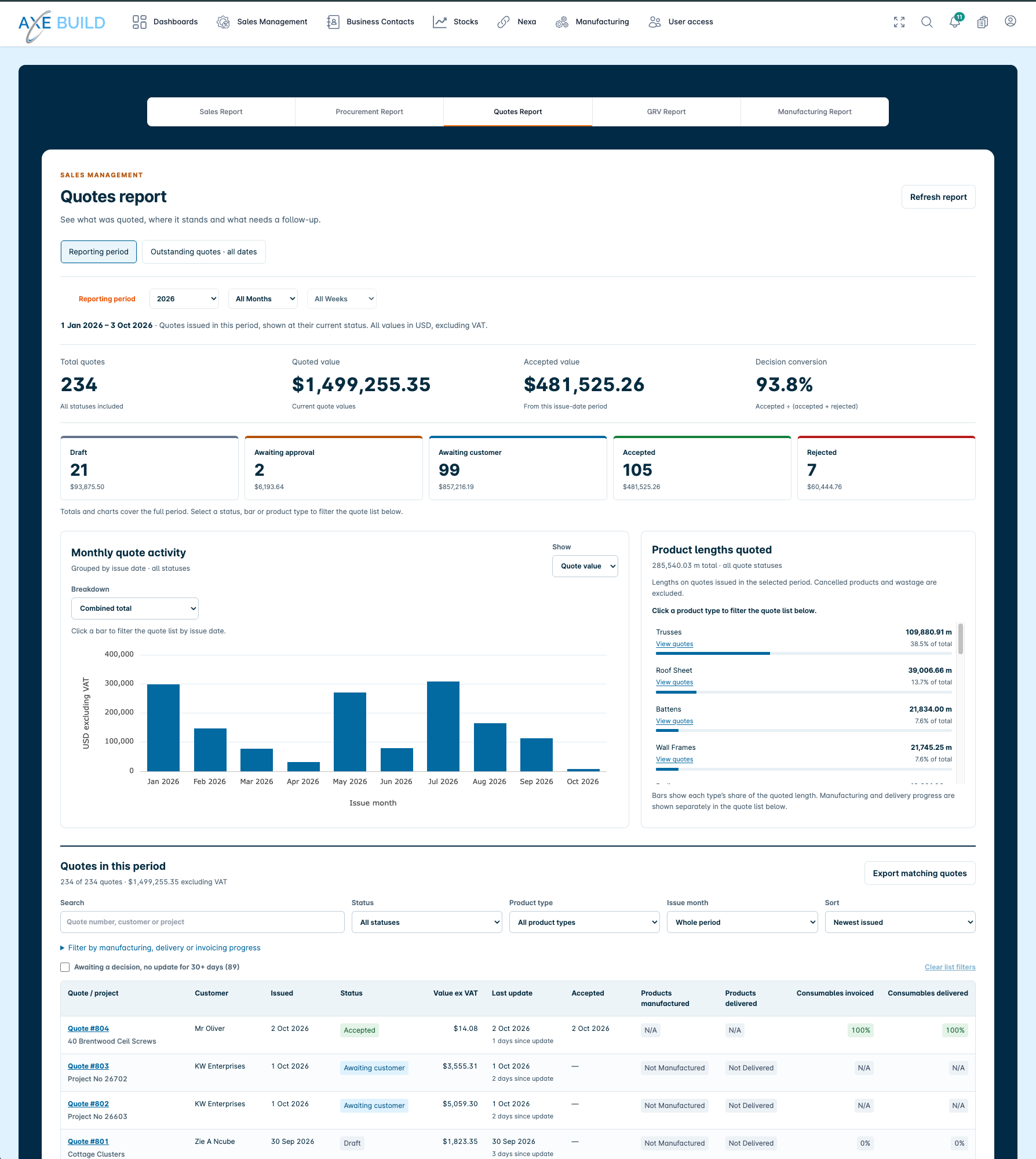Click the product lengths list scrollbar
The width and height of the screenshot is (1036, 1159).
point(961,639)
